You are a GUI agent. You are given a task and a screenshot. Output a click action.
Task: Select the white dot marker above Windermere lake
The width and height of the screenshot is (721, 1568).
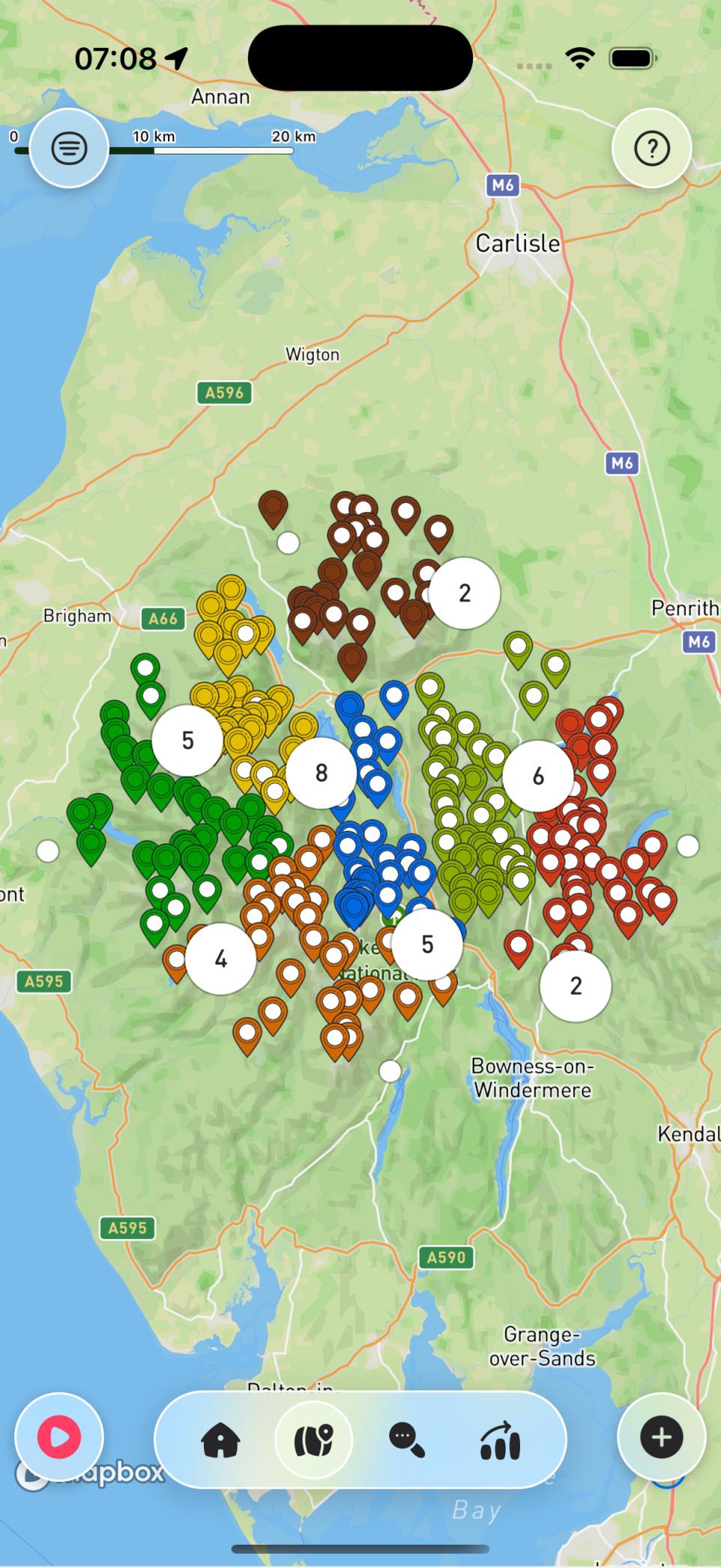390,1071
